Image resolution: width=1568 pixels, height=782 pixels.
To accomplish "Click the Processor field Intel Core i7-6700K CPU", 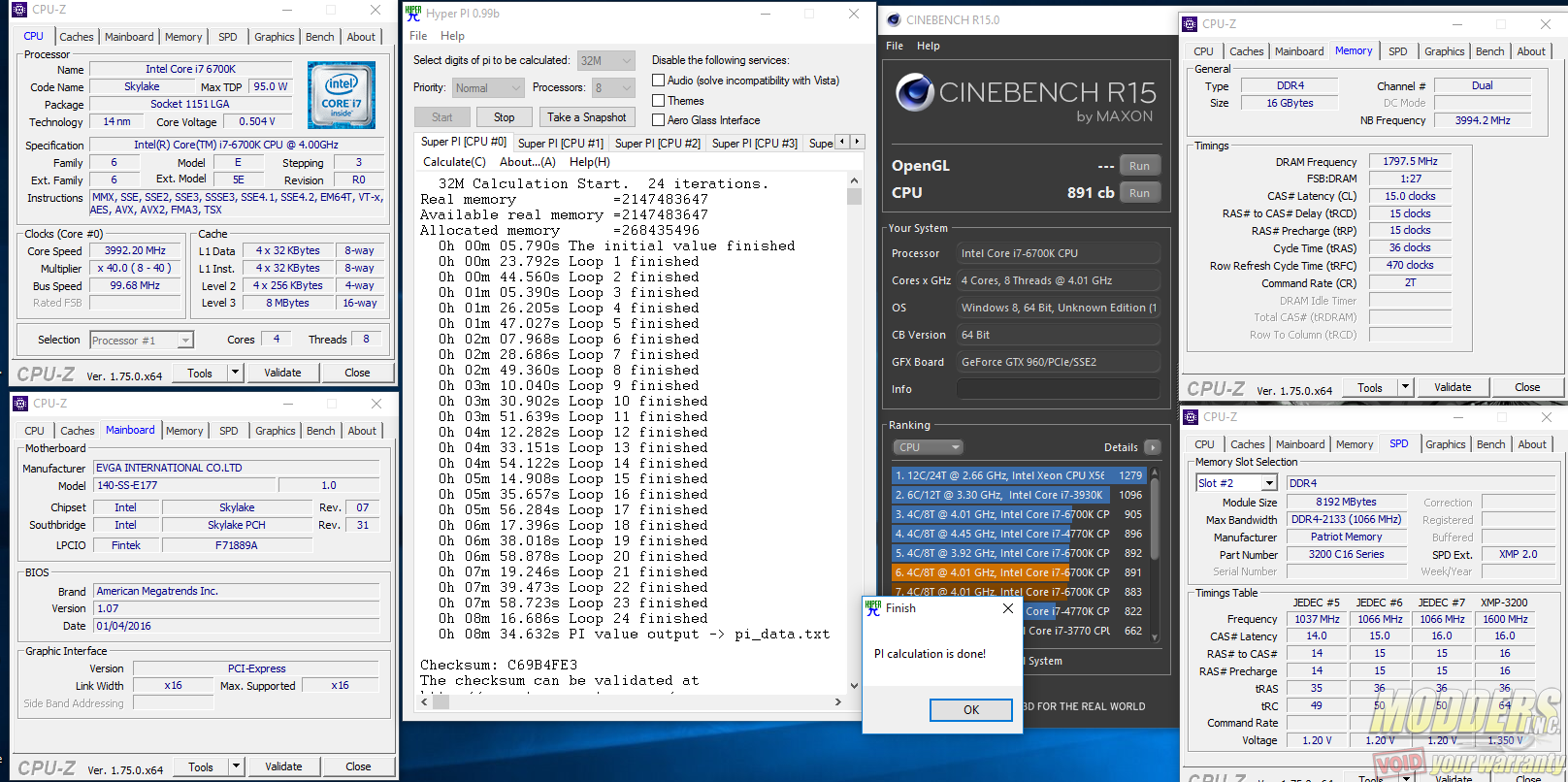I will pos(1058,253).
